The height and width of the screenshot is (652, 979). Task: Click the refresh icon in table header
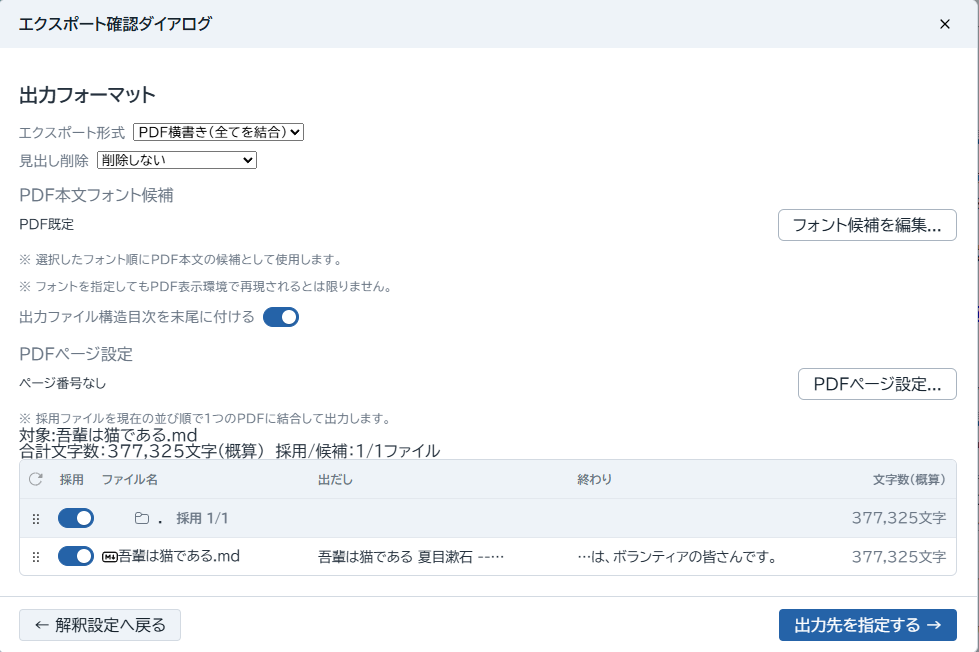36,479
